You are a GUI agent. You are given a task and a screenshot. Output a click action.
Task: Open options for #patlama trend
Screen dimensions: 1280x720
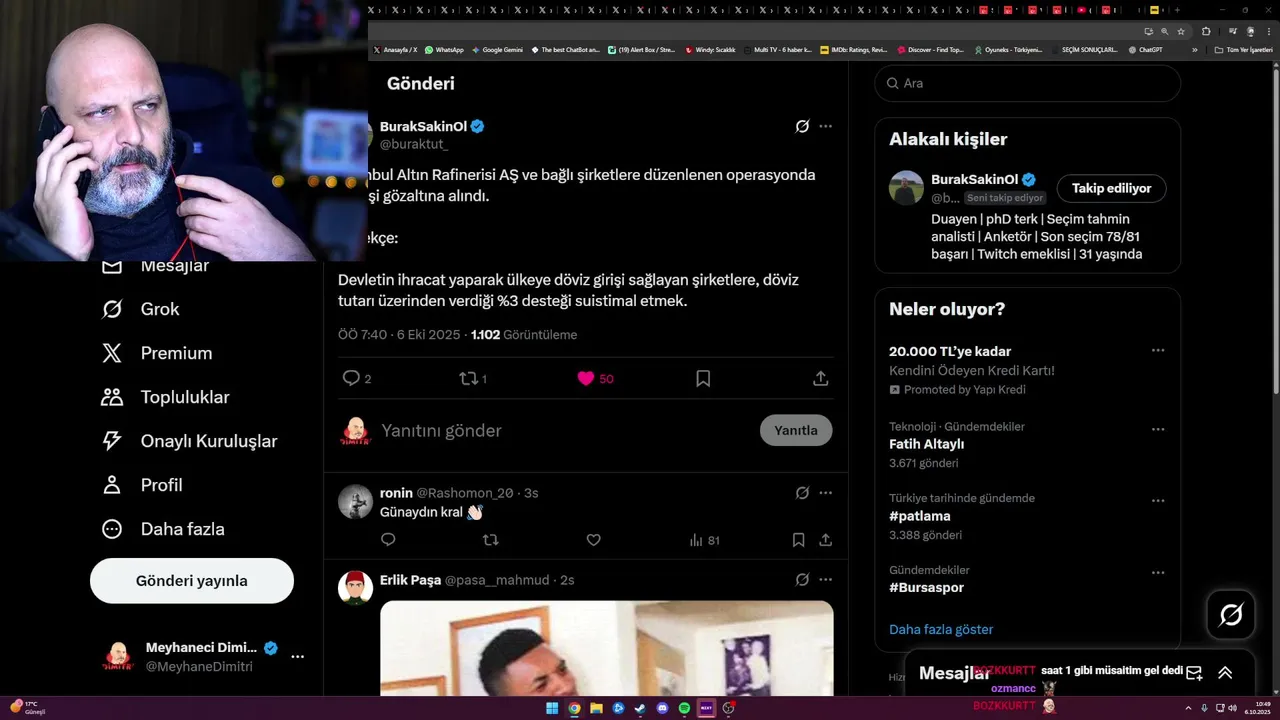point(1157,501)
